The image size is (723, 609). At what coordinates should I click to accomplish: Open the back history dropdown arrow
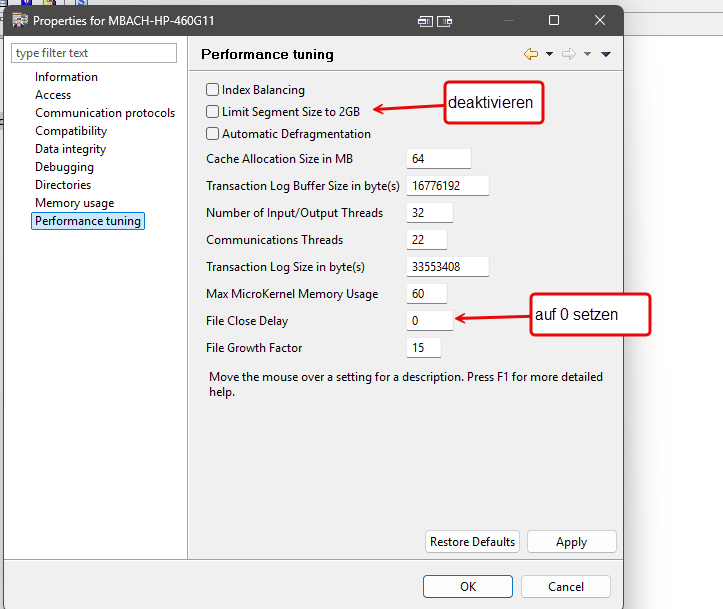(x=549, y=55)
